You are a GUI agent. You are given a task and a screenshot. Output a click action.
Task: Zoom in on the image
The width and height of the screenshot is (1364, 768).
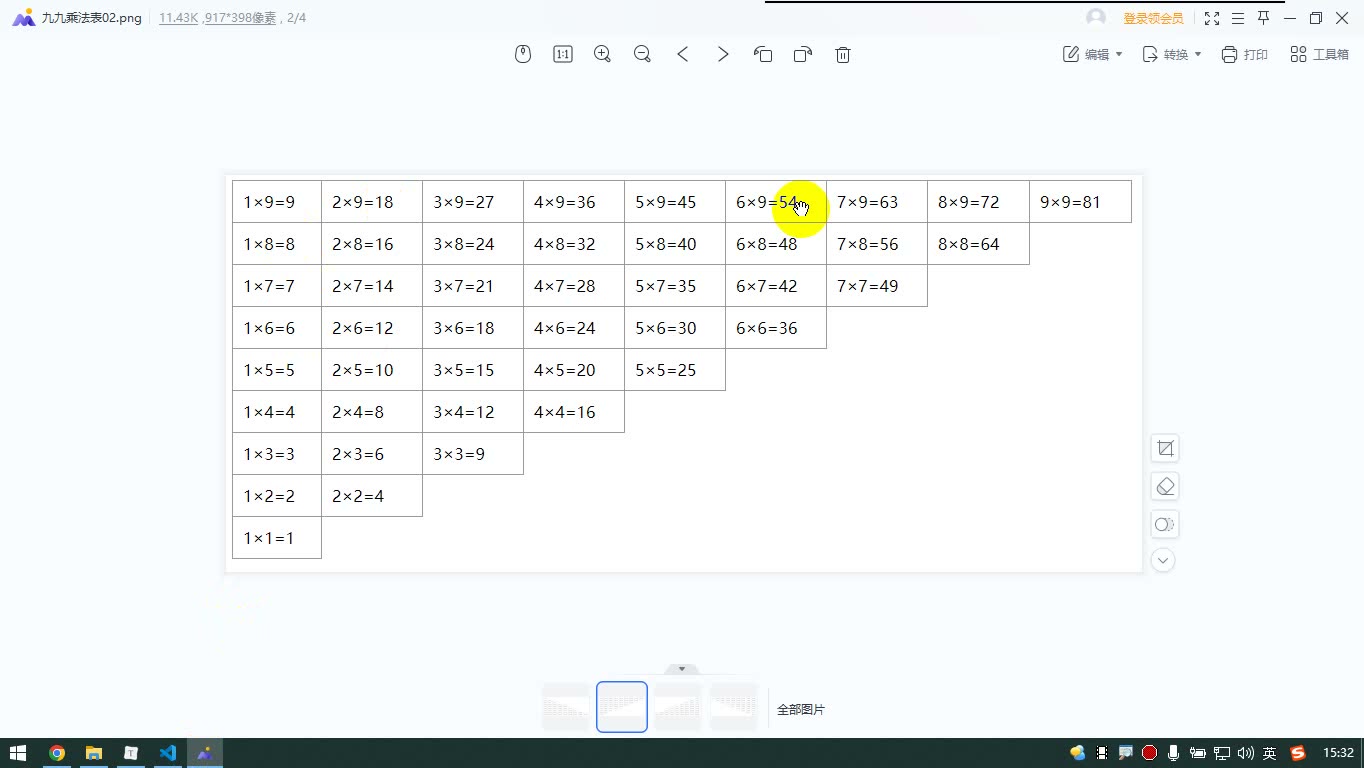pyautogui.click(x=602, y=54)
